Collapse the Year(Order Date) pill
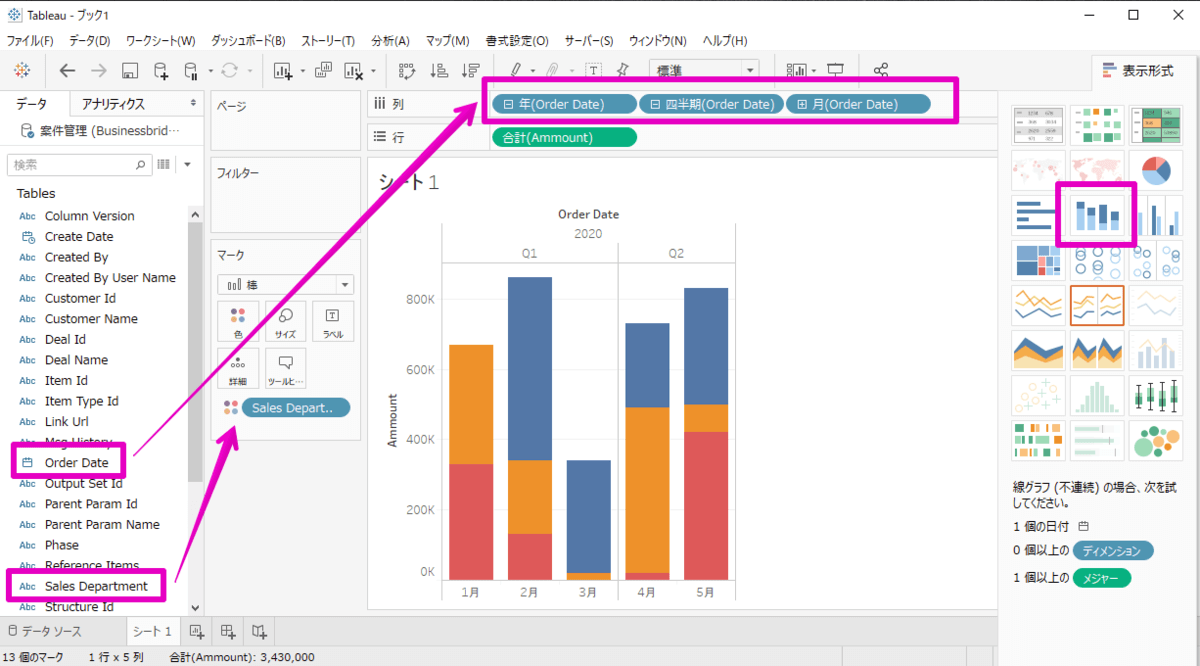Screen dimensions: 1200x666 (508, 104)
